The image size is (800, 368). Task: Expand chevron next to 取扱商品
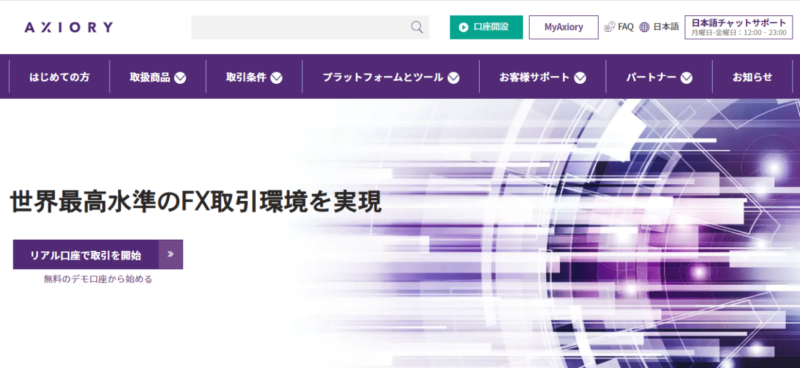pyautogui.click(x=180, y=78)
